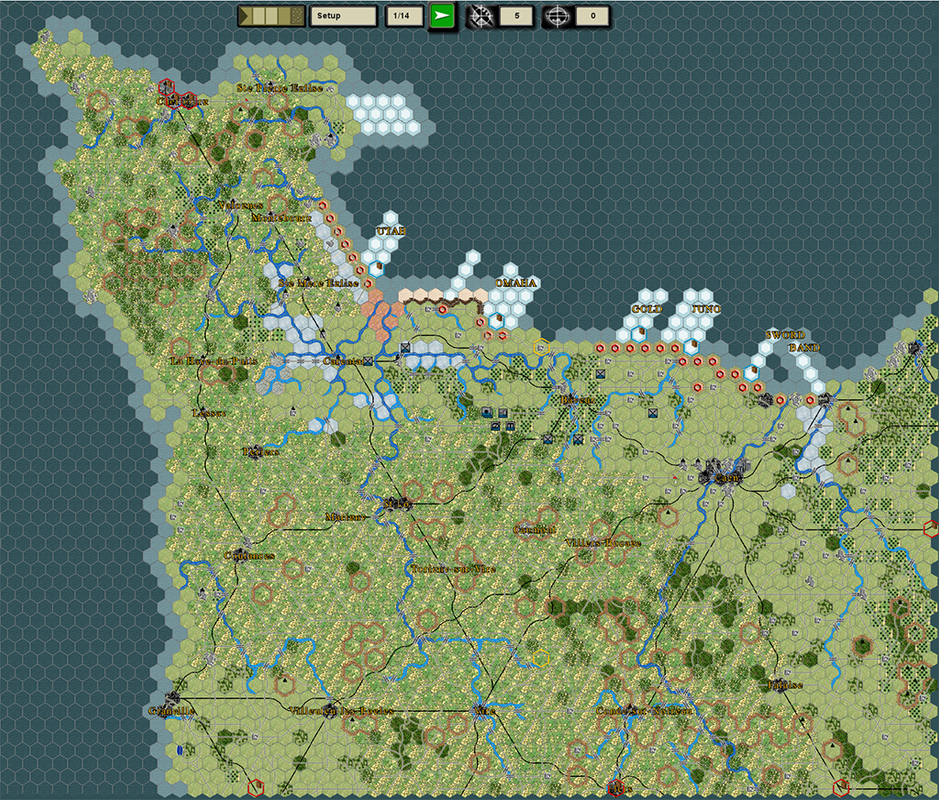
Task: Click the Villedieu-les-Poeles label
Action: tap(341, 711)
